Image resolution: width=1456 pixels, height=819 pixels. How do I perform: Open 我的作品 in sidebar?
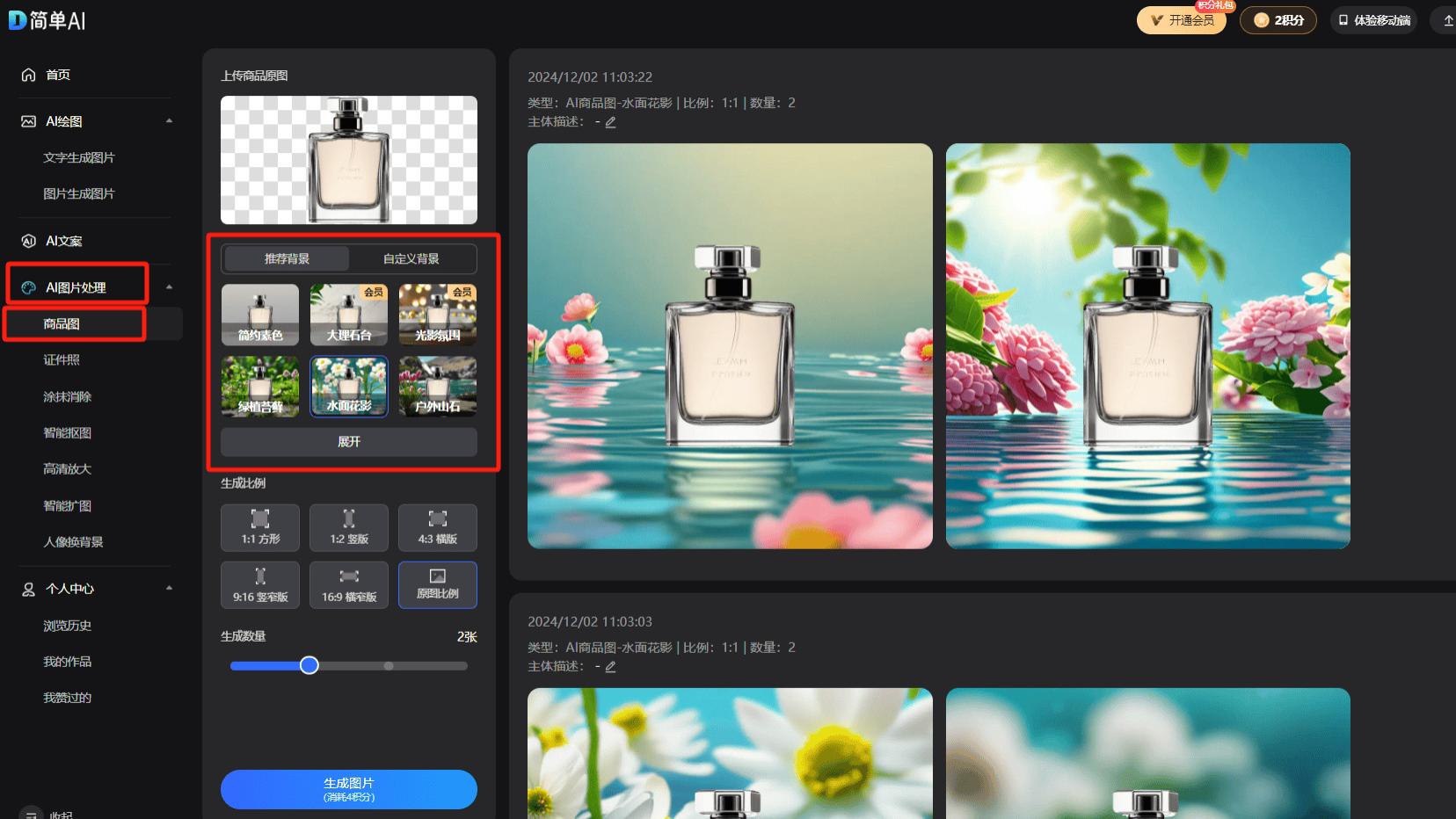coord(68,662)
